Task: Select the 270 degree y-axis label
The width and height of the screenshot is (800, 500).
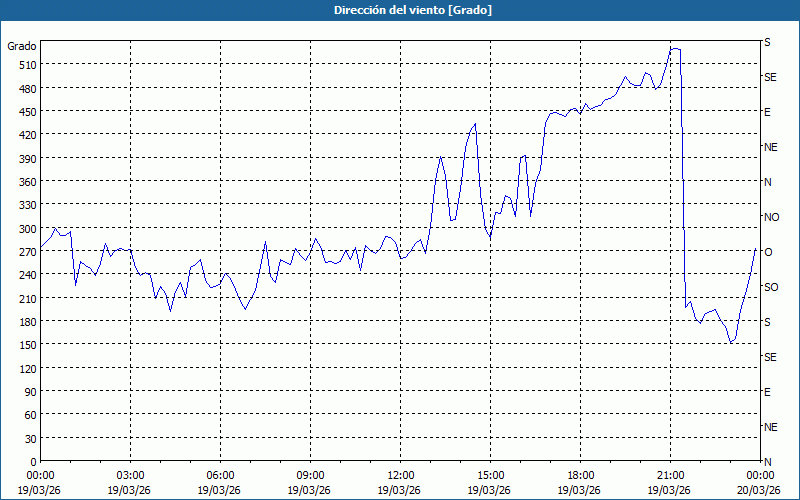Action: coord(24,252)
